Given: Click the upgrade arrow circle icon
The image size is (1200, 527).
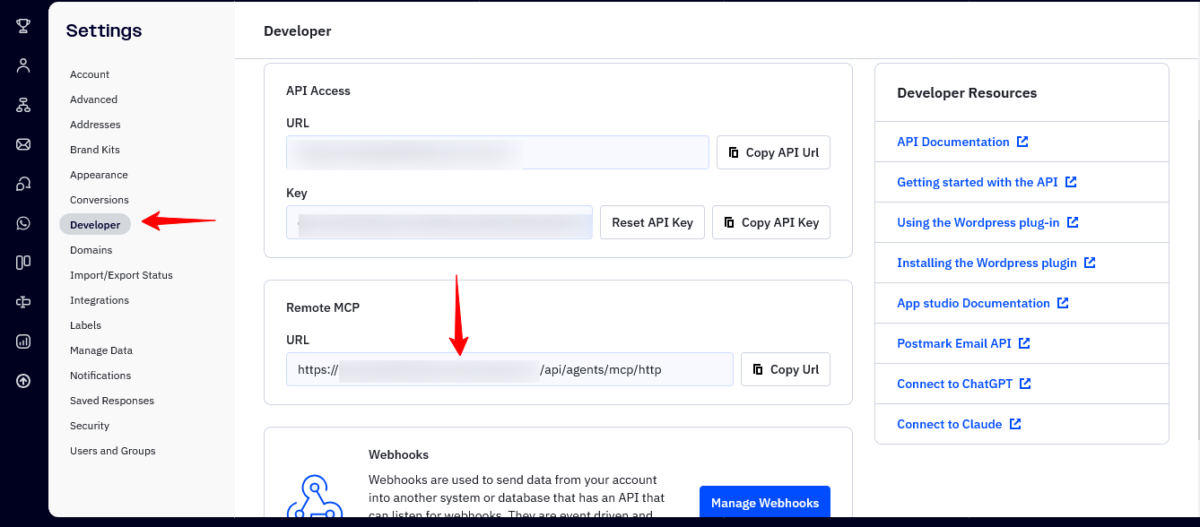Looking at the screenshot, I should (23, 381).
